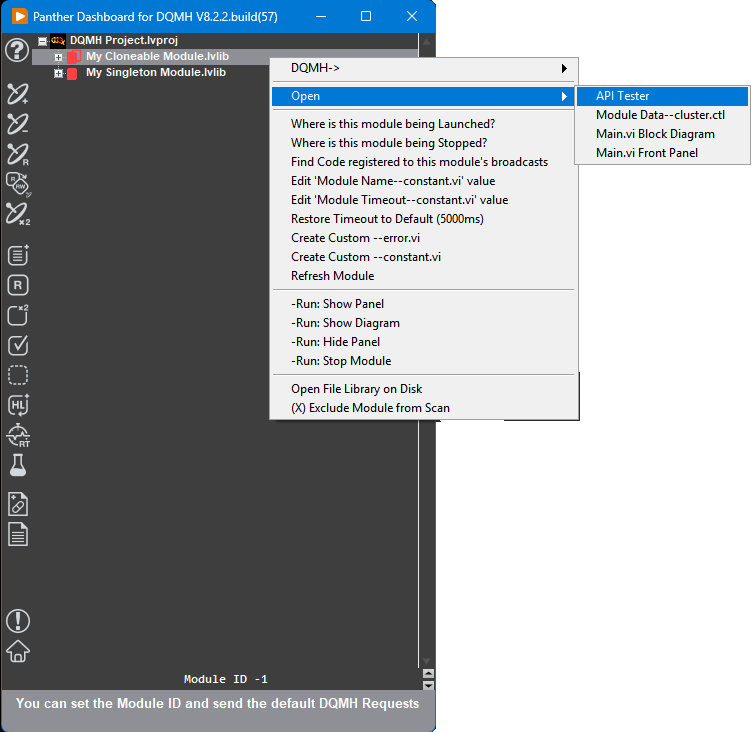Close the Panther Dashboard window
Image resolution: width=752 pixels, height=732 pixels.
point(411,16)
